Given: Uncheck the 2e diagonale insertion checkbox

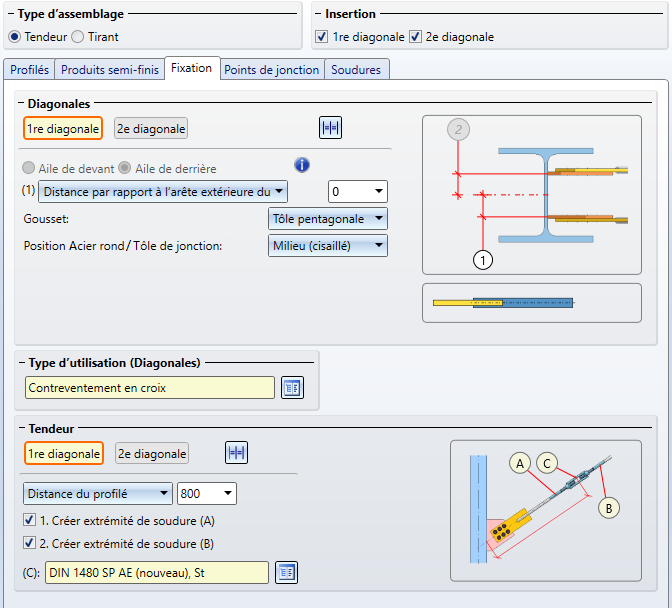Looking at the screenshot, I should coord(417,37).
